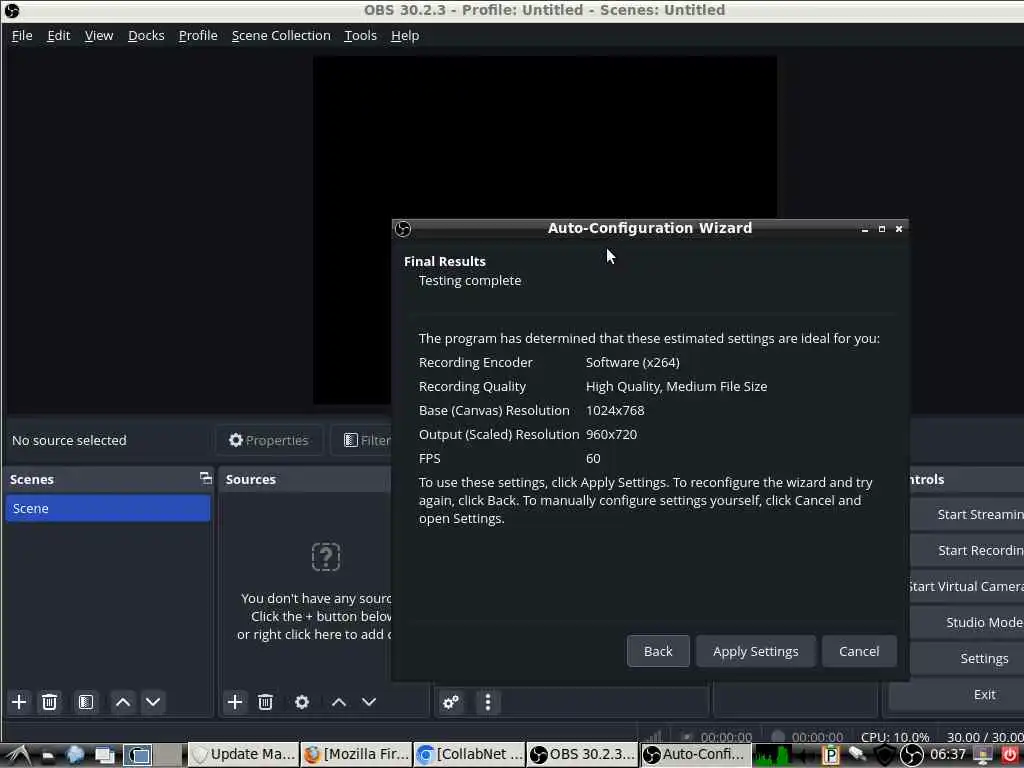
Task: Select the Auto-Confi... taskbar entry
Action: pyautogui.click(x=696, y=755)
